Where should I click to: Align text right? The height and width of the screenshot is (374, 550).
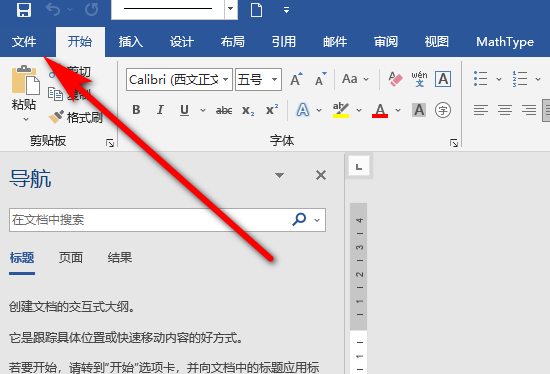coord(529,110)
